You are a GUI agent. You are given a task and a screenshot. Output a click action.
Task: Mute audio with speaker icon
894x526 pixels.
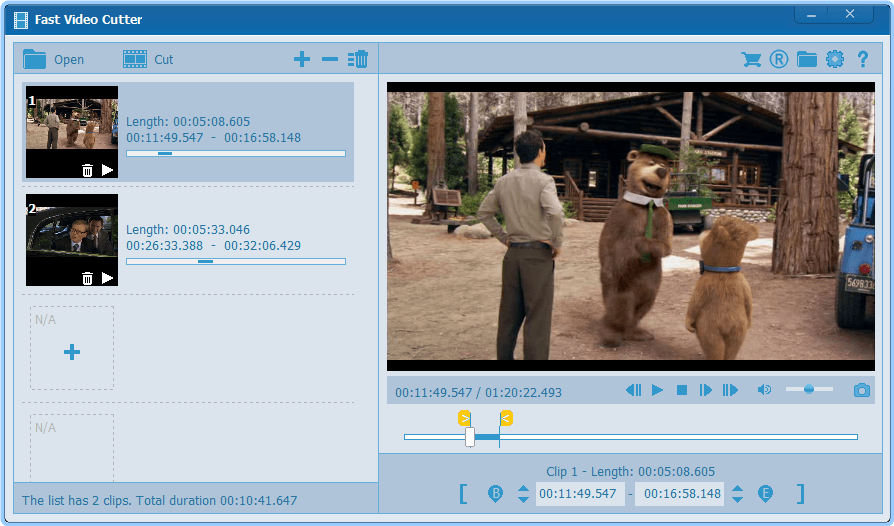click(x=764, y=390)
